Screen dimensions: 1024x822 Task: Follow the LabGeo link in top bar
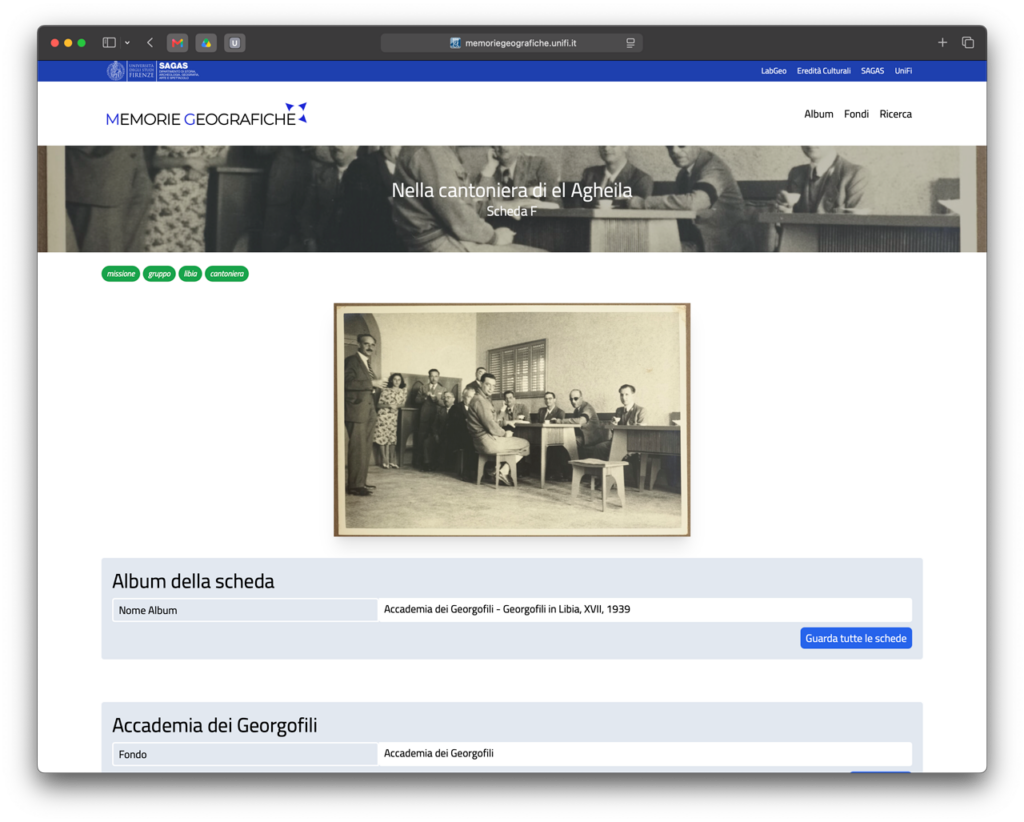point(773,71)
